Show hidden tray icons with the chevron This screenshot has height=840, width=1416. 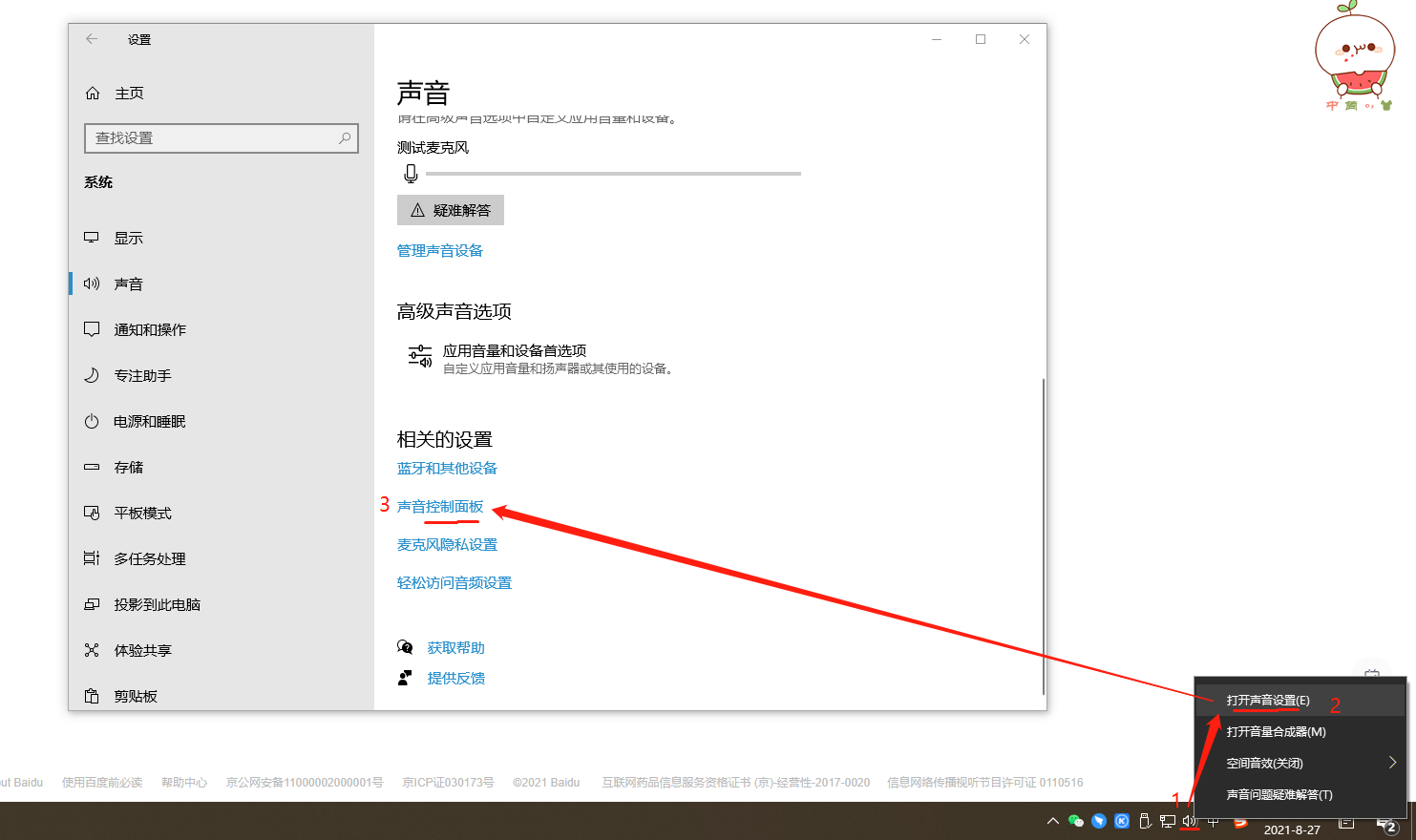[1052, 821]
